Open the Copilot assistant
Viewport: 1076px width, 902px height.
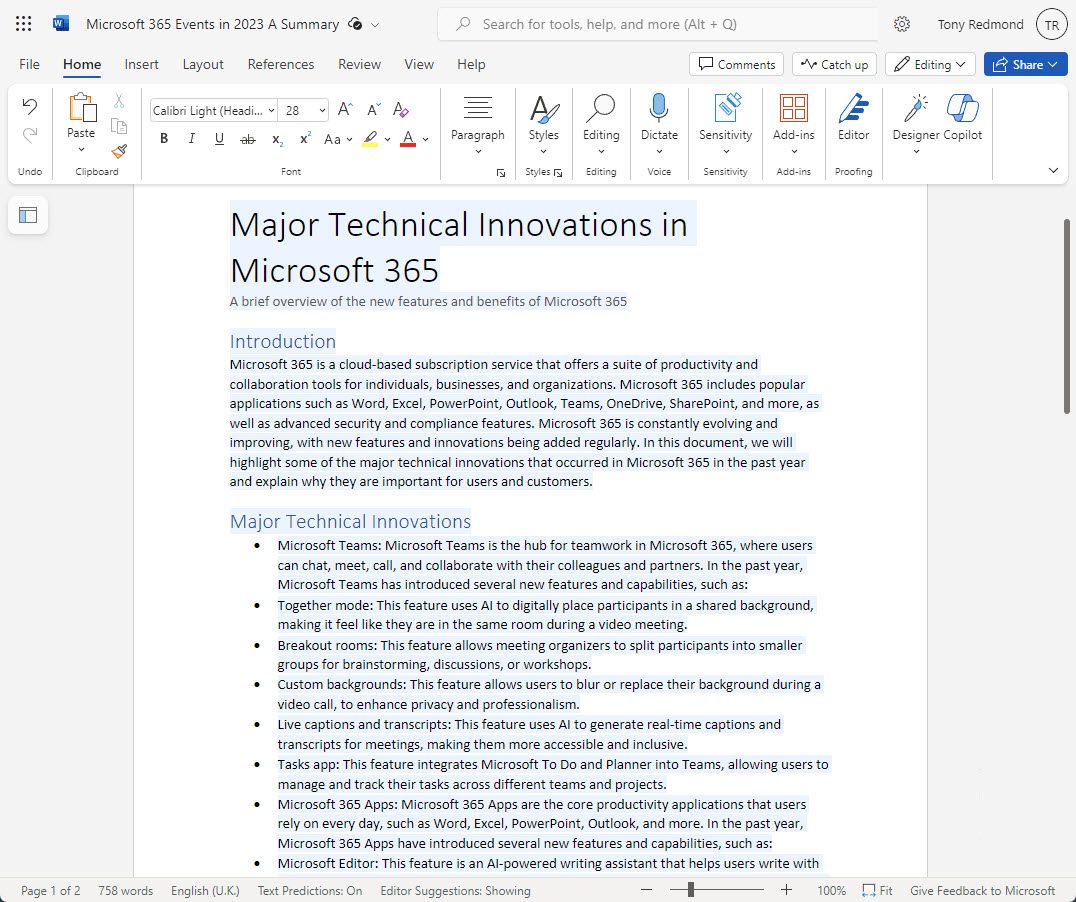click(961, 118)
